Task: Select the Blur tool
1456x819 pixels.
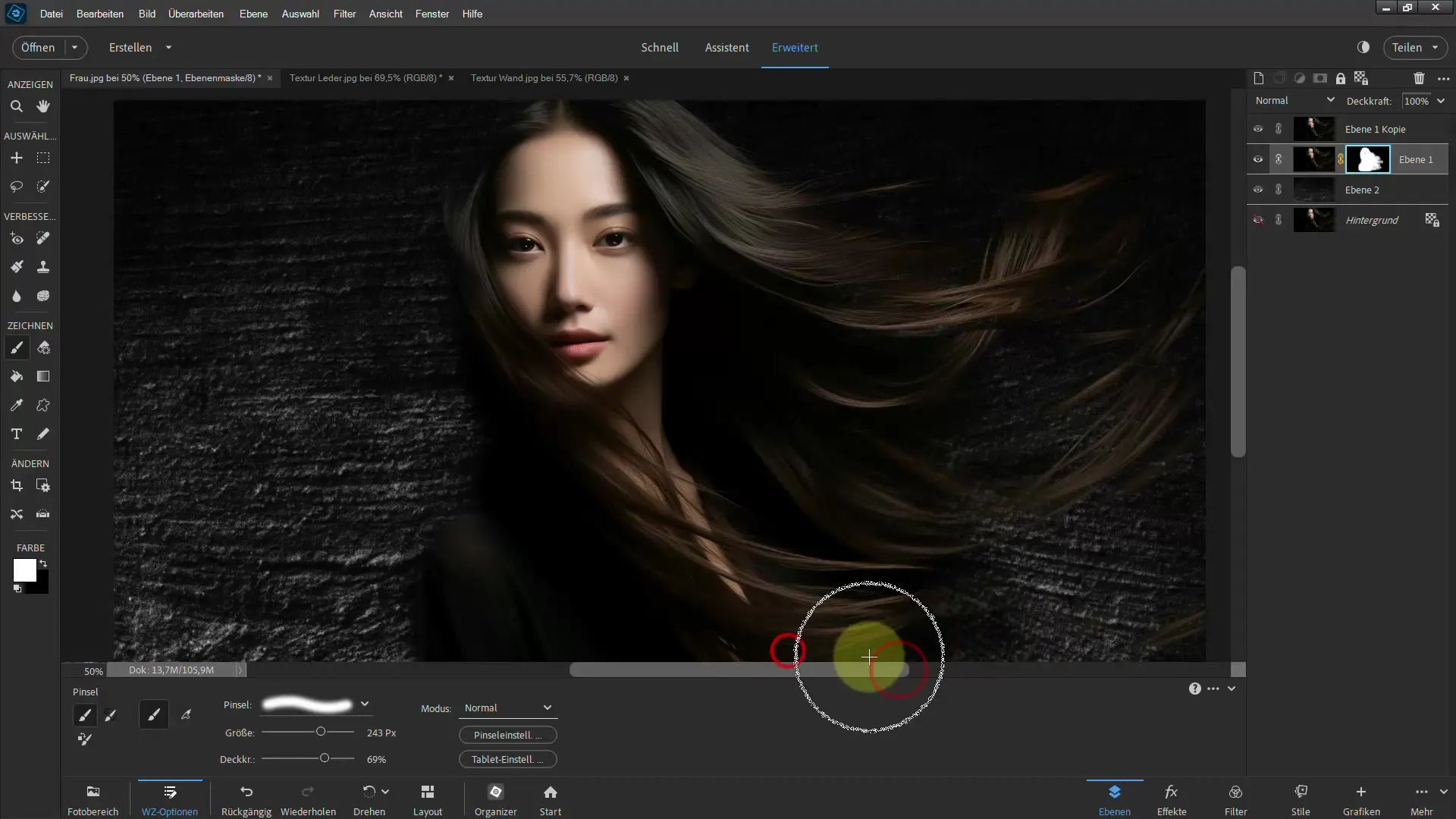Action: pyautogui.click(x=16, y=296)
